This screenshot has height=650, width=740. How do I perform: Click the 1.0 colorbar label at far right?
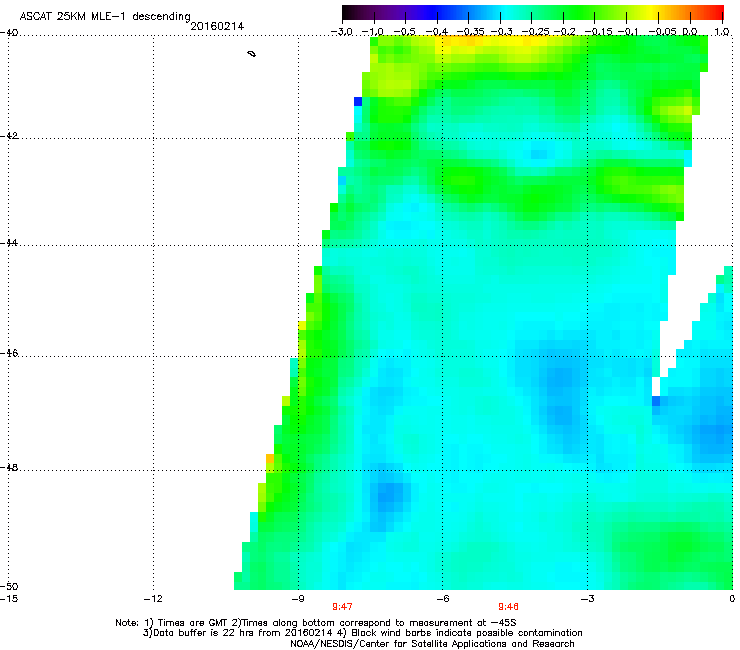pos(722,32)
